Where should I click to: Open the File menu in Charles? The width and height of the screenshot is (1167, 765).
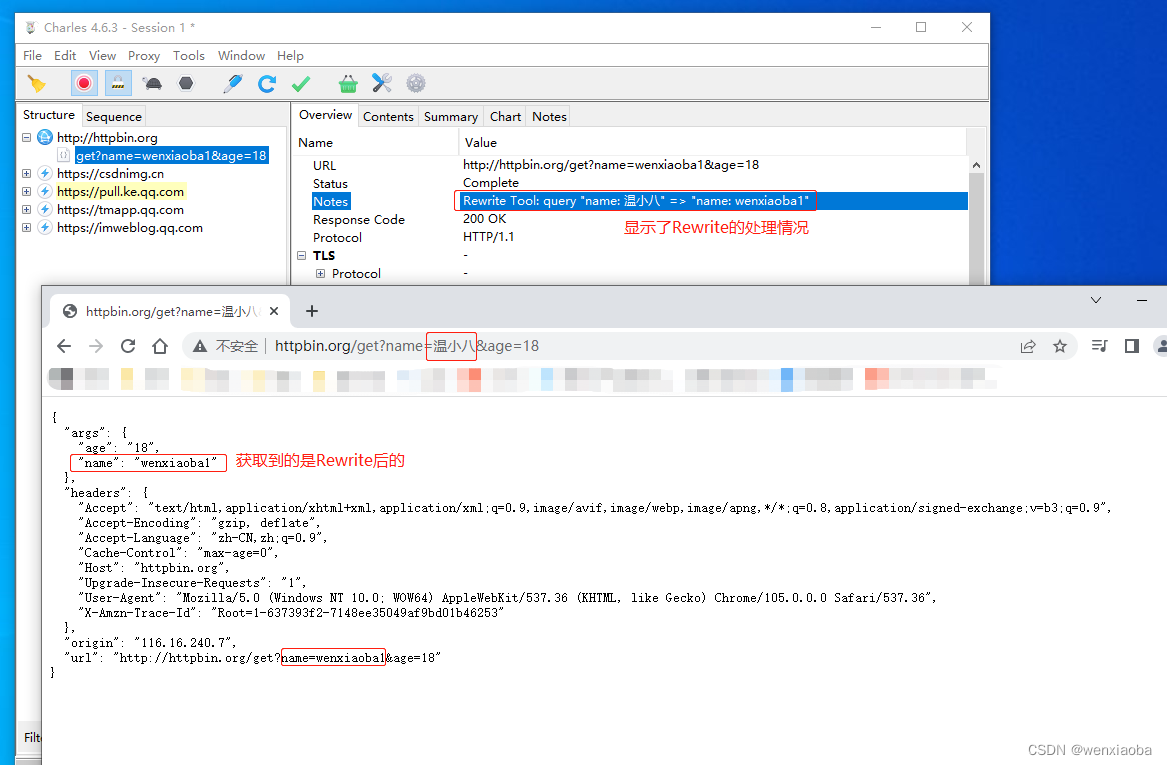click(33, 56)
